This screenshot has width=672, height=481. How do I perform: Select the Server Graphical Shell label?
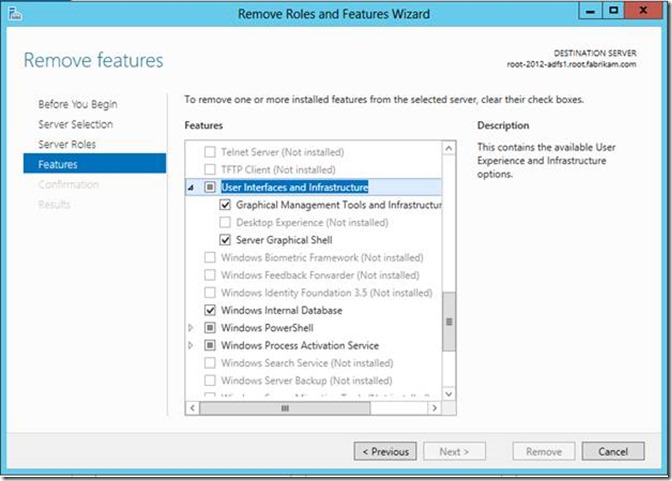tap(284, 240)
